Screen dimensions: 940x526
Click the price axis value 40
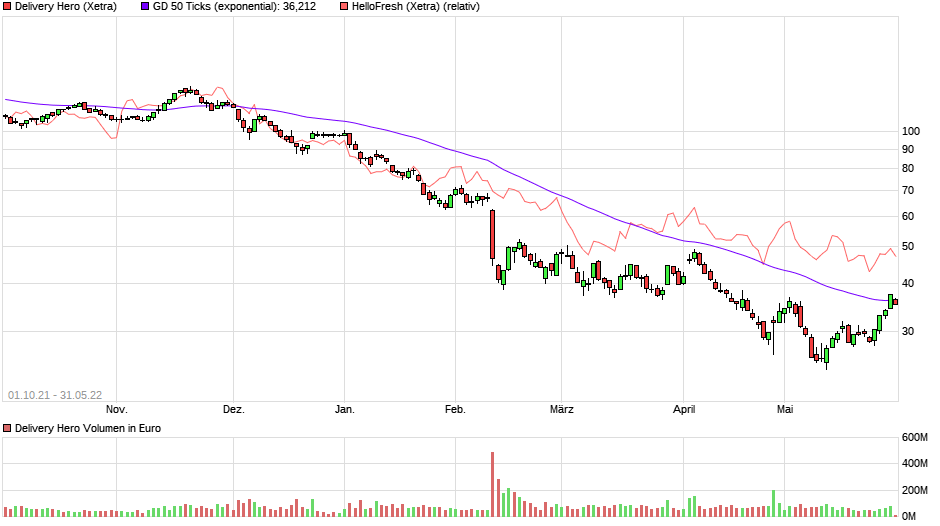[x=908, y=284]
